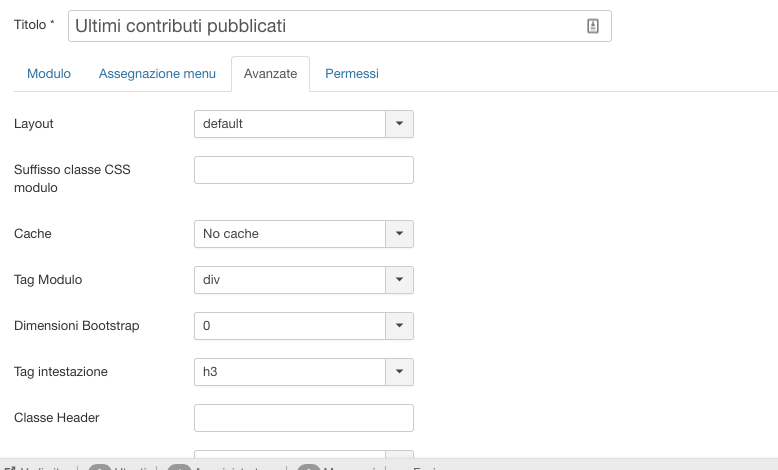Click the Suffisso classe CSS modulo label
Image resolution: width=778 pixels, height=470 pixels.
[x=72, y=179]
